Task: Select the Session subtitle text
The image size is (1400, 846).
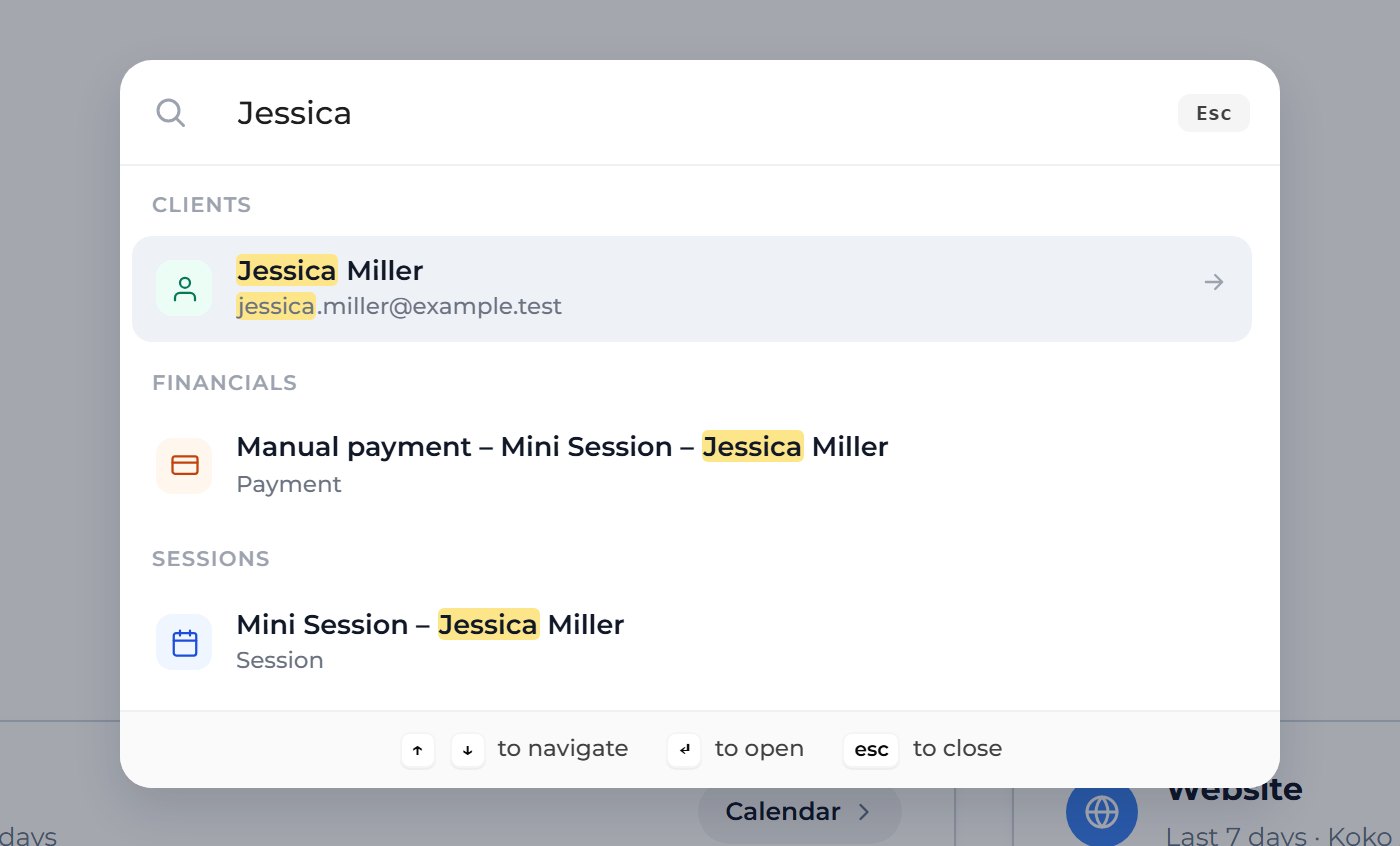Action: tap(279, 660)
